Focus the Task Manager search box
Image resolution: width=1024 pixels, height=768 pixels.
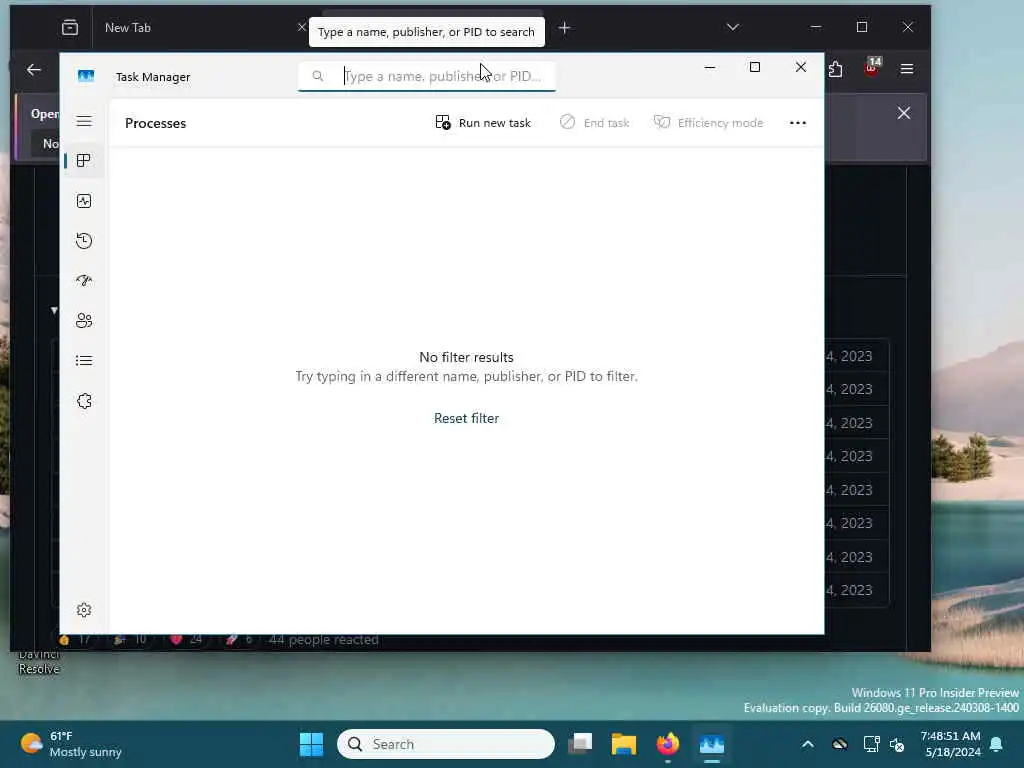427,76
